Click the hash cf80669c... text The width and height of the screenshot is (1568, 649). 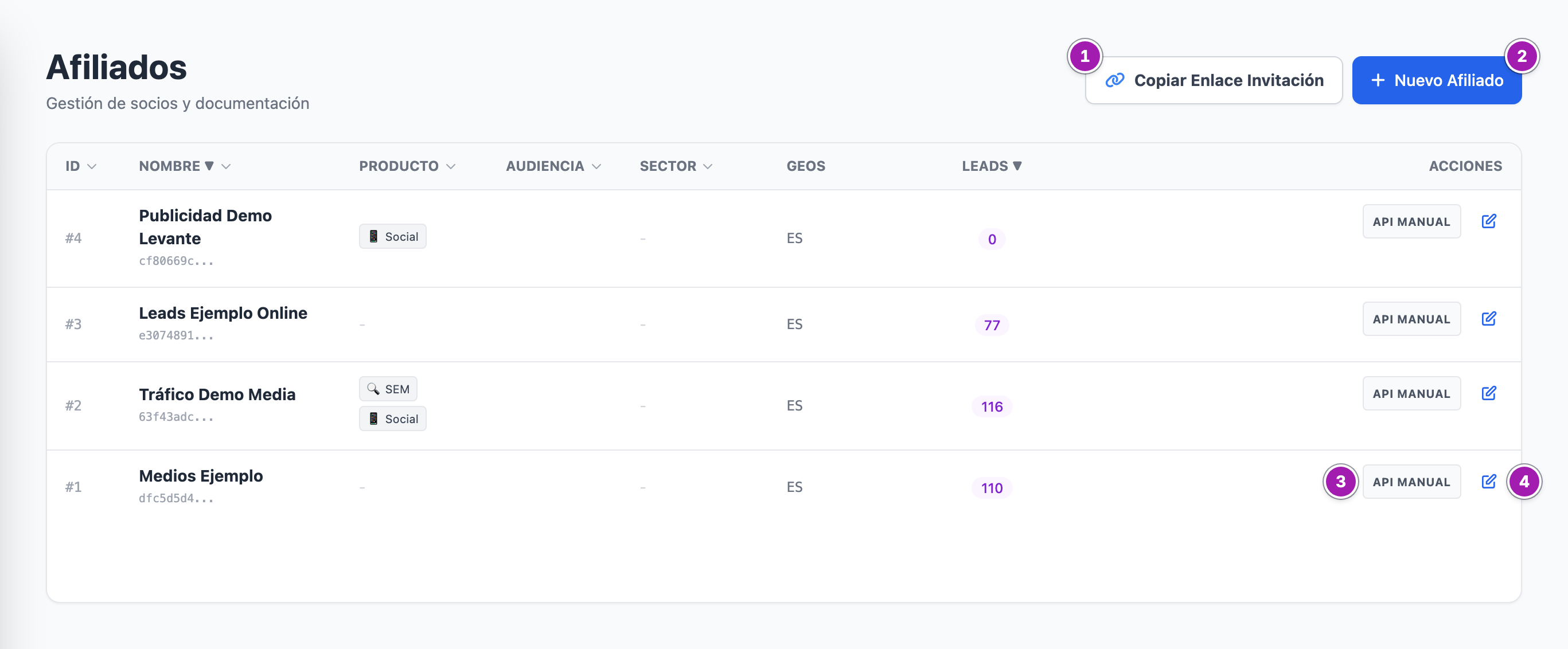176,261
